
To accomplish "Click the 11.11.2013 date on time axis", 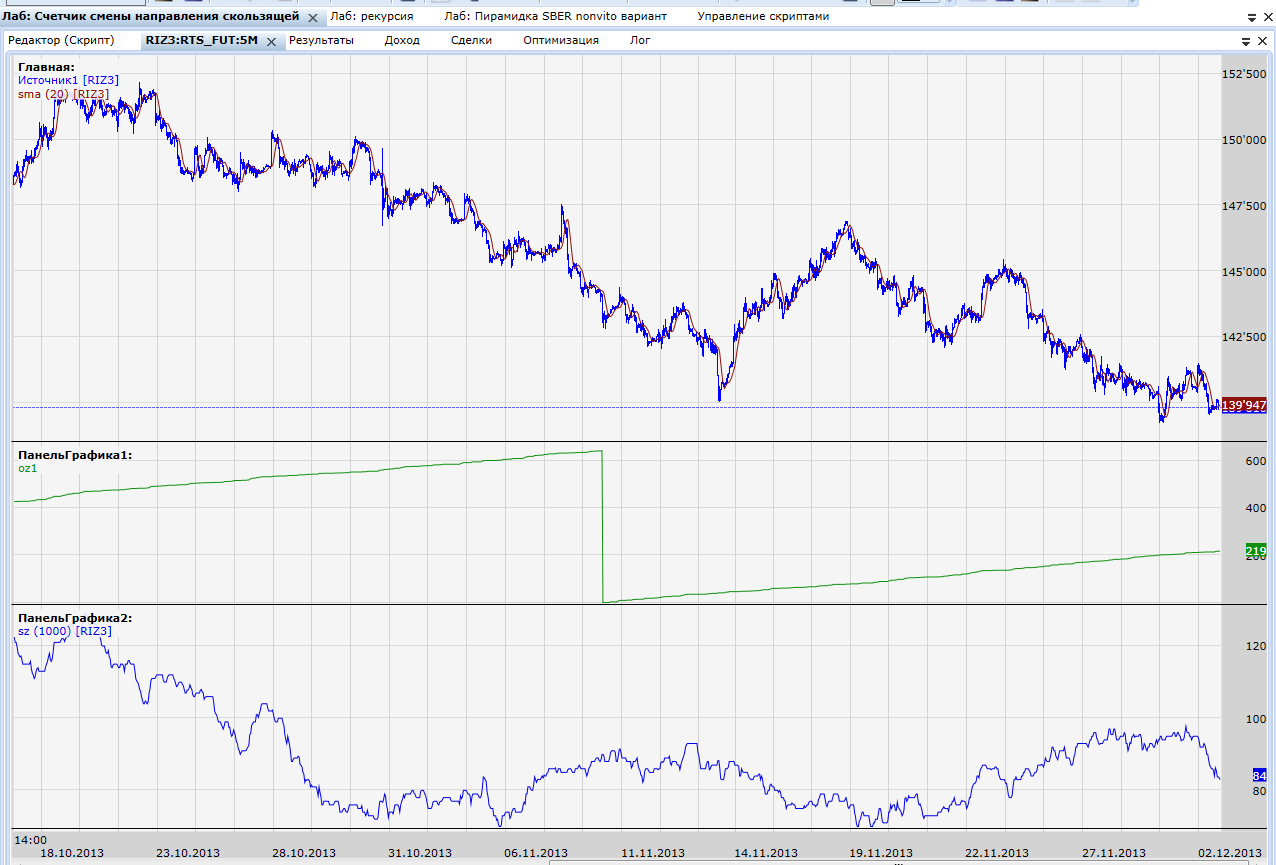I will tap(653, 853).
